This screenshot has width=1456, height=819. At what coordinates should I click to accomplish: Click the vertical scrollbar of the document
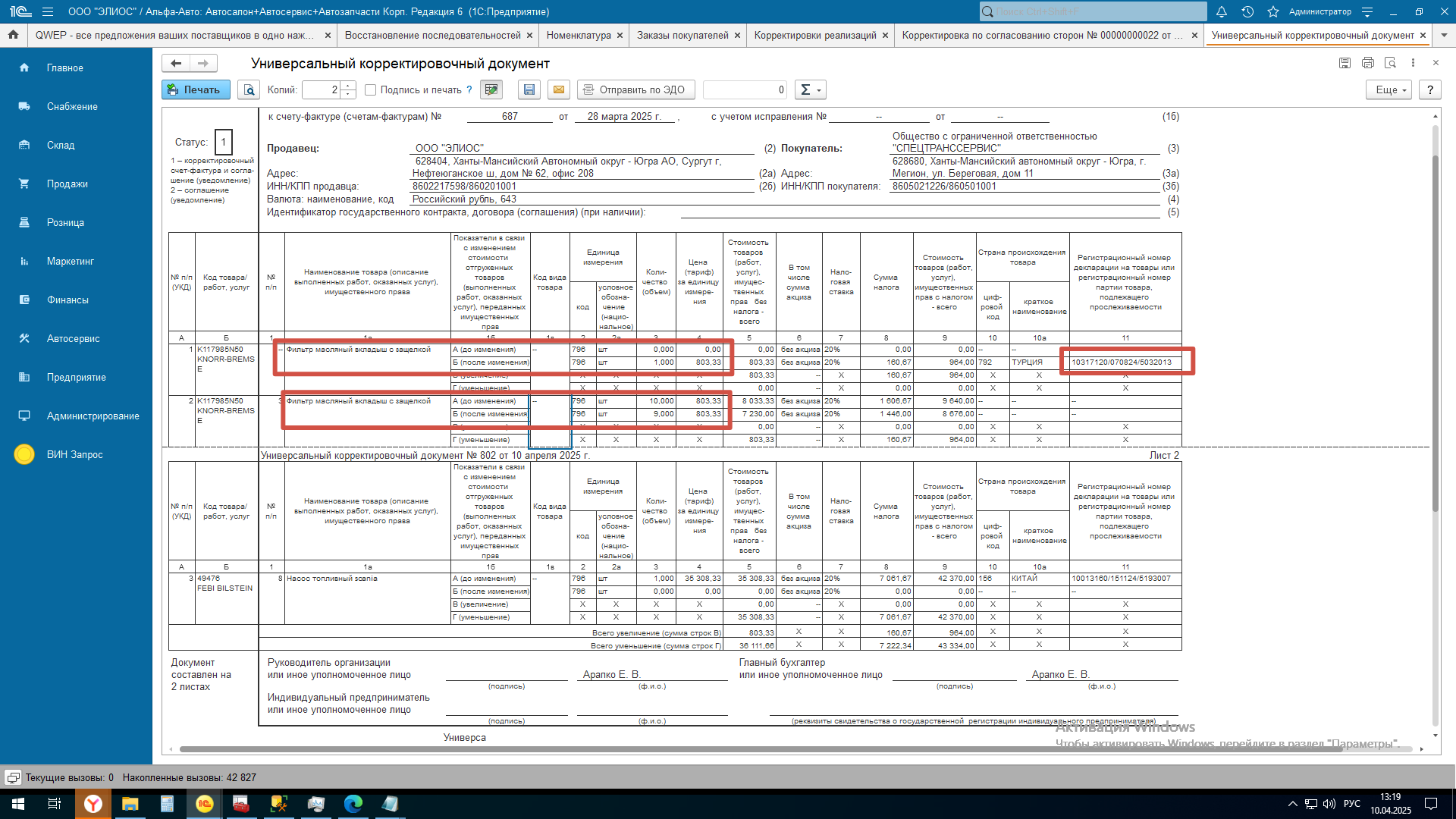pyautogui.click(x=1435, y=334)
